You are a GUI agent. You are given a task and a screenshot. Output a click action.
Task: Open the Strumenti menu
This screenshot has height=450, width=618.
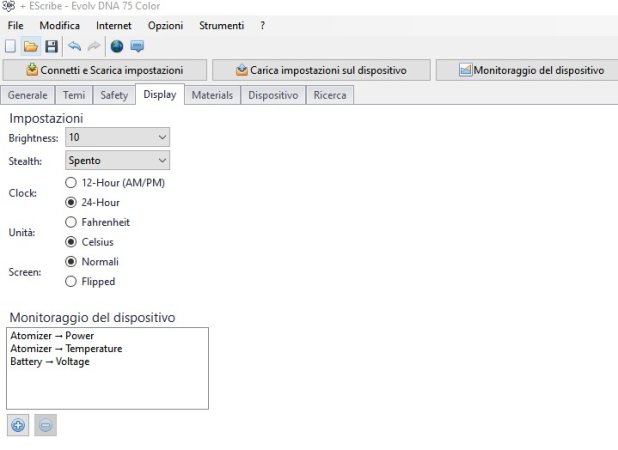tap(222, 26)
